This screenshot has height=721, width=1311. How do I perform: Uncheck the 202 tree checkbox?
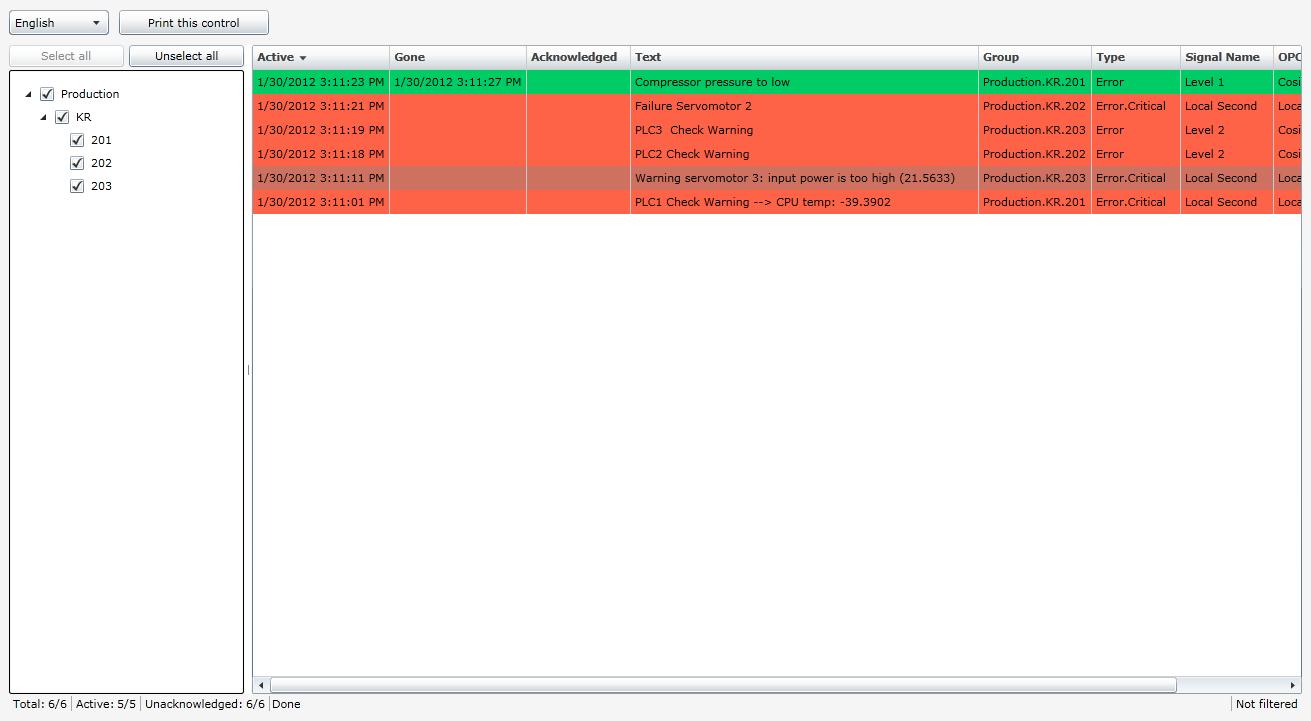pos(77,163)
